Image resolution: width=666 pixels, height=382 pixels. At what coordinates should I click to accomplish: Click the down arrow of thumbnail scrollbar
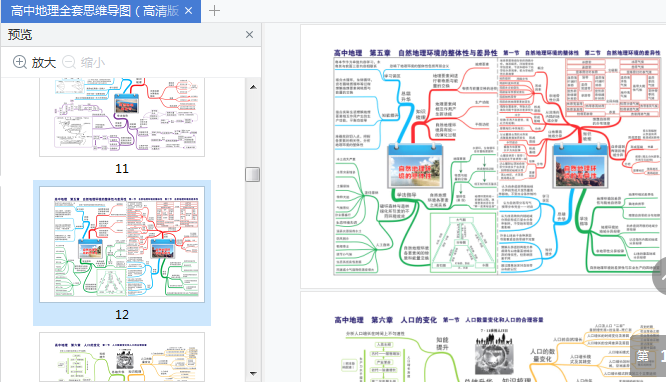click(253, 374)
